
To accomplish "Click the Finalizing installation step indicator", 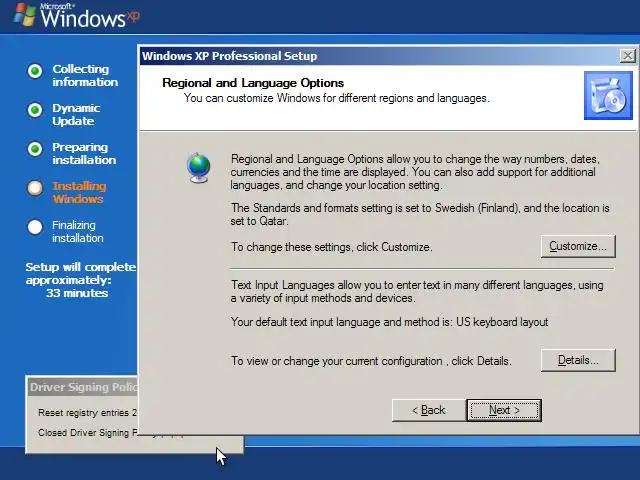I will 35,227.
